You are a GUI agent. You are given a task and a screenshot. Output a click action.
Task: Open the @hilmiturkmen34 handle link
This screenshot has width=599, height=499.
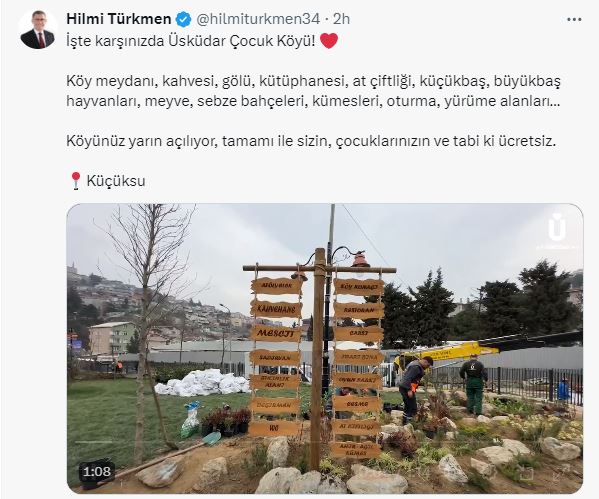click(258, 19)
